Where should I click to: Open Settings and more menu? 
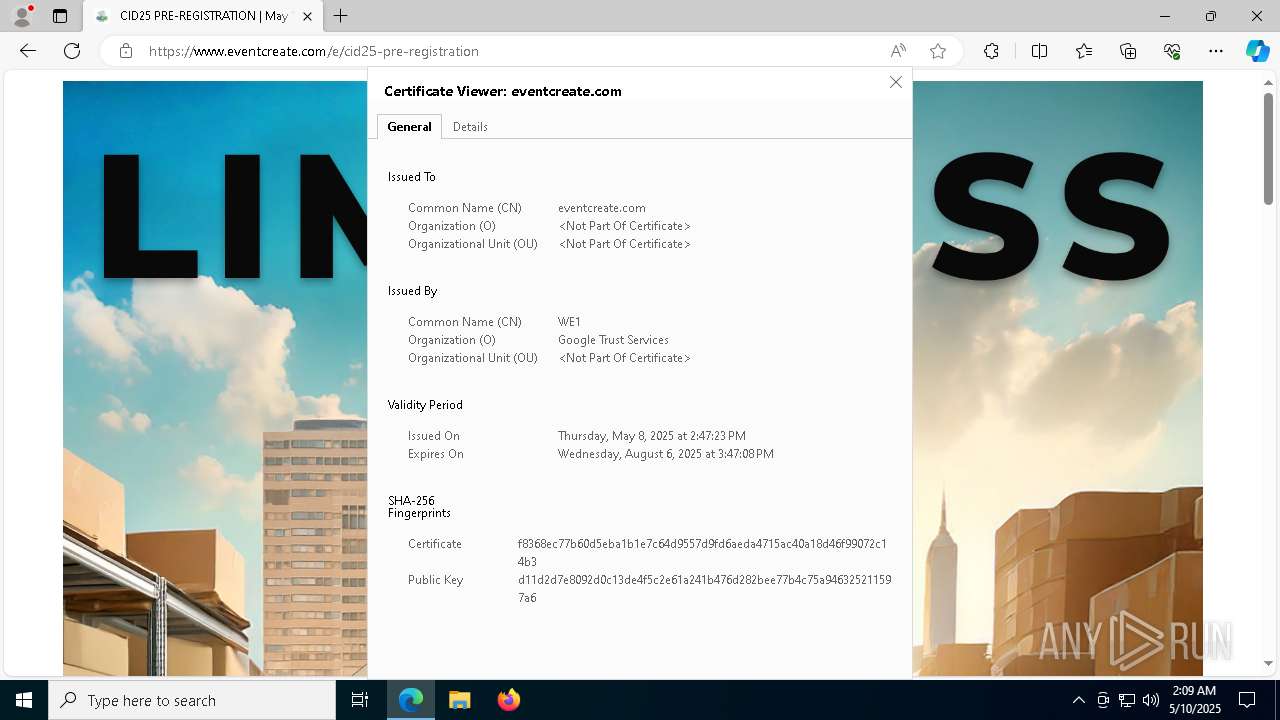tap(1216, 51)
